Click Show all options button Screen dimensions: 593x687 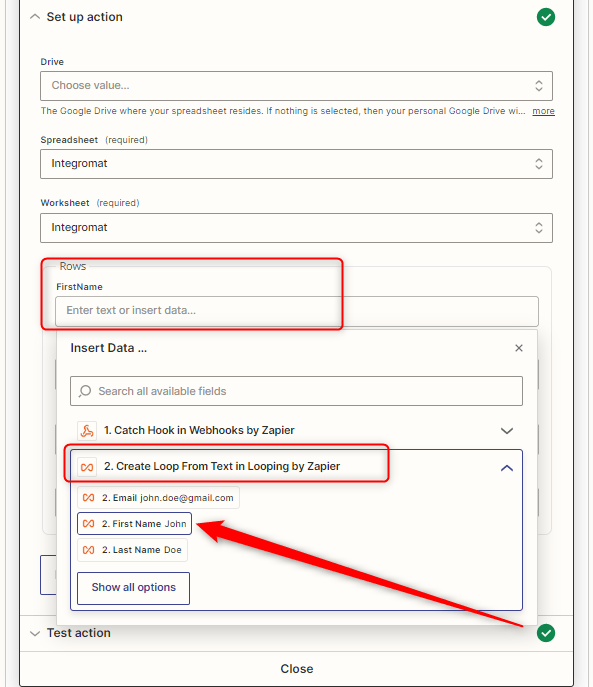133,588
